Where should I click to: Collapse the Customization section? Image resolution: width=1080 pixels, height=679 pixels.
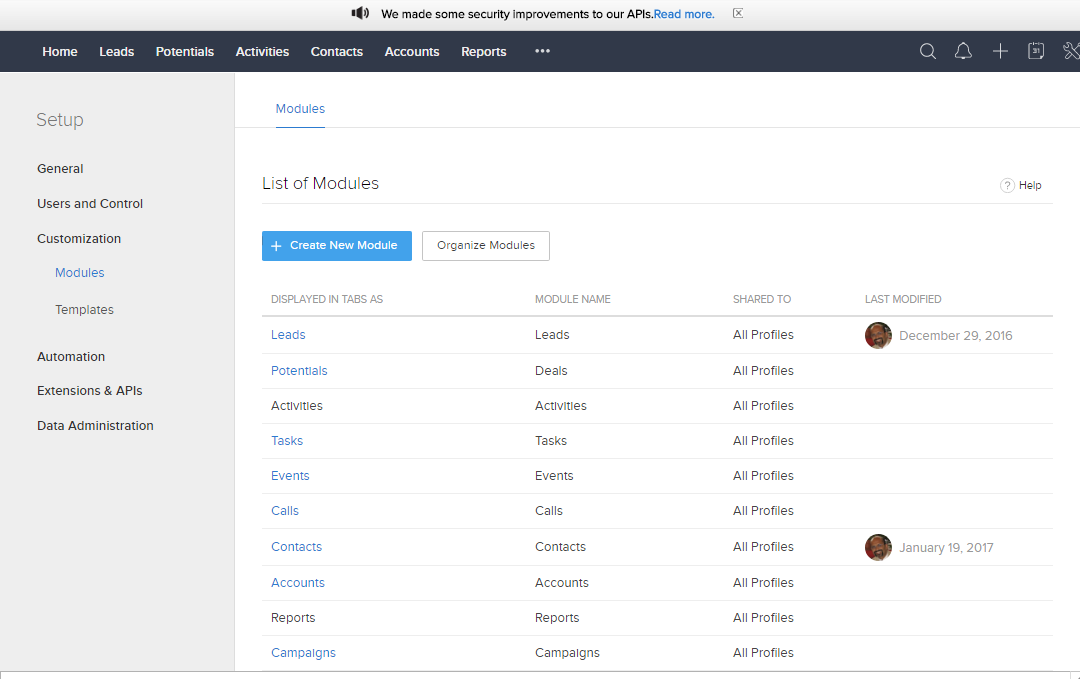(x=79, y=239)
